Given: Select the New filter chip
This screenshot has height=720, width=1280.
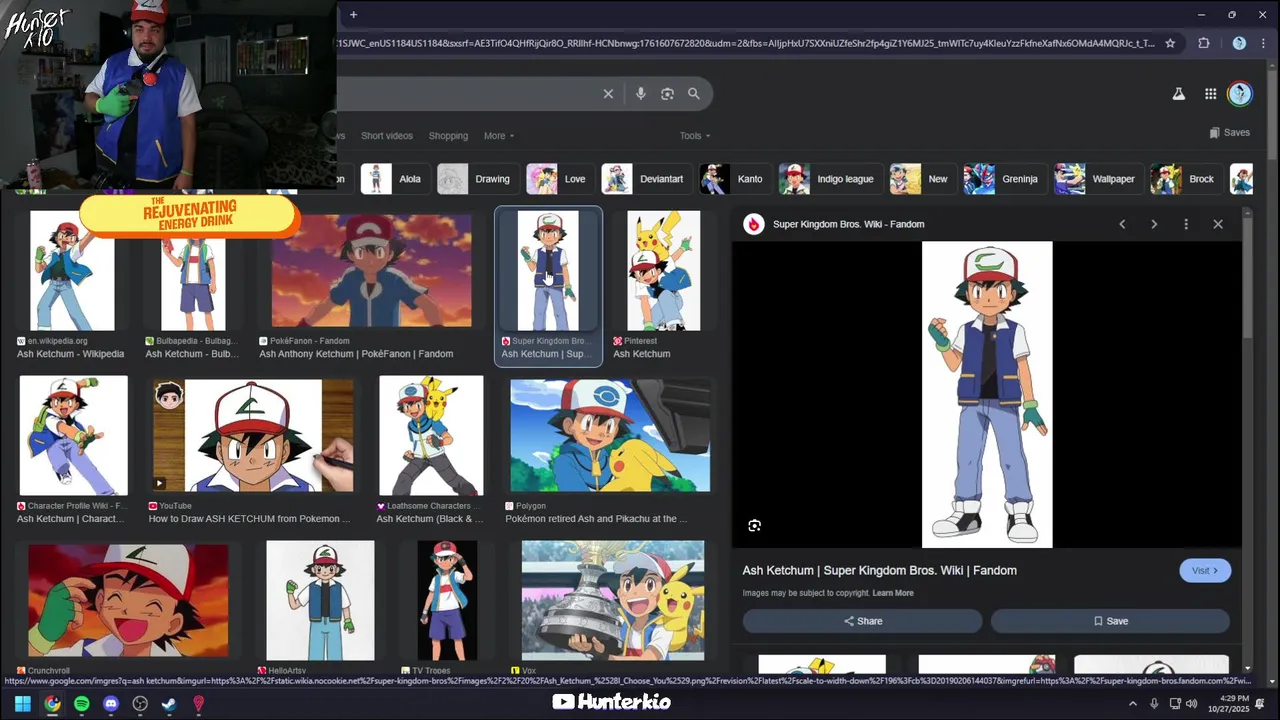Looking at the screenshot, I should point(923,179).
